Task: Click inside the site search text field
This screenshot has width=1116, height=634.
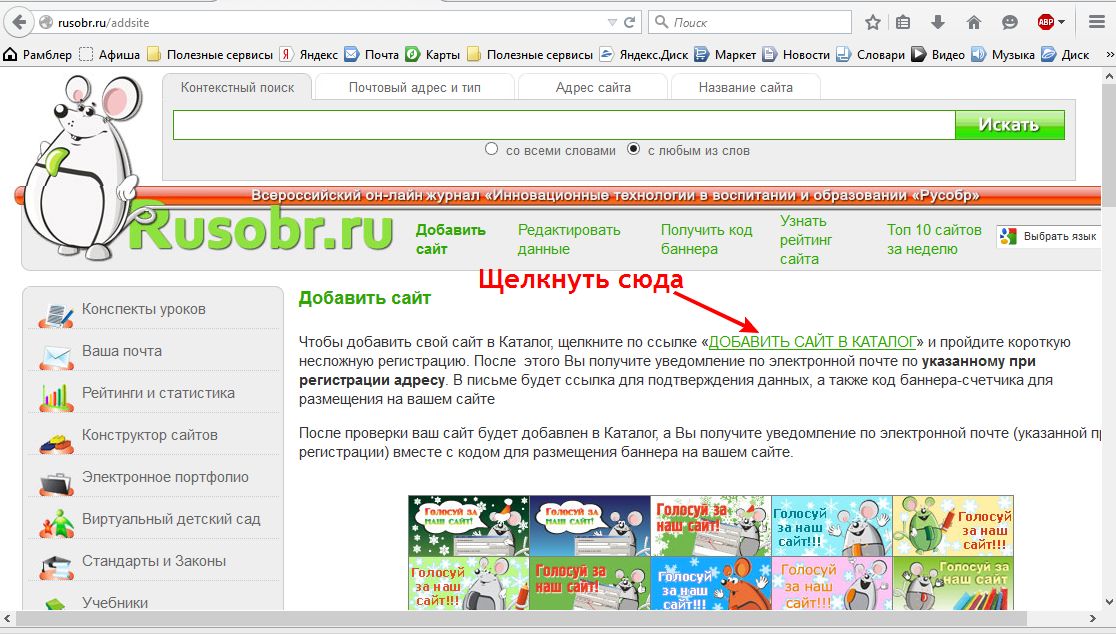Action: coord(563,125)
